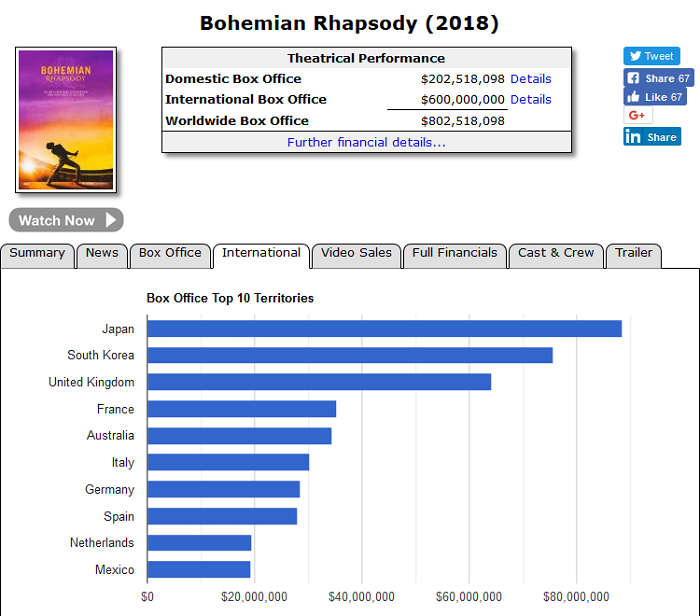Click the Worldwide Box Office label
The height and width of the screenshot is (616, 700).
(237, 121)
